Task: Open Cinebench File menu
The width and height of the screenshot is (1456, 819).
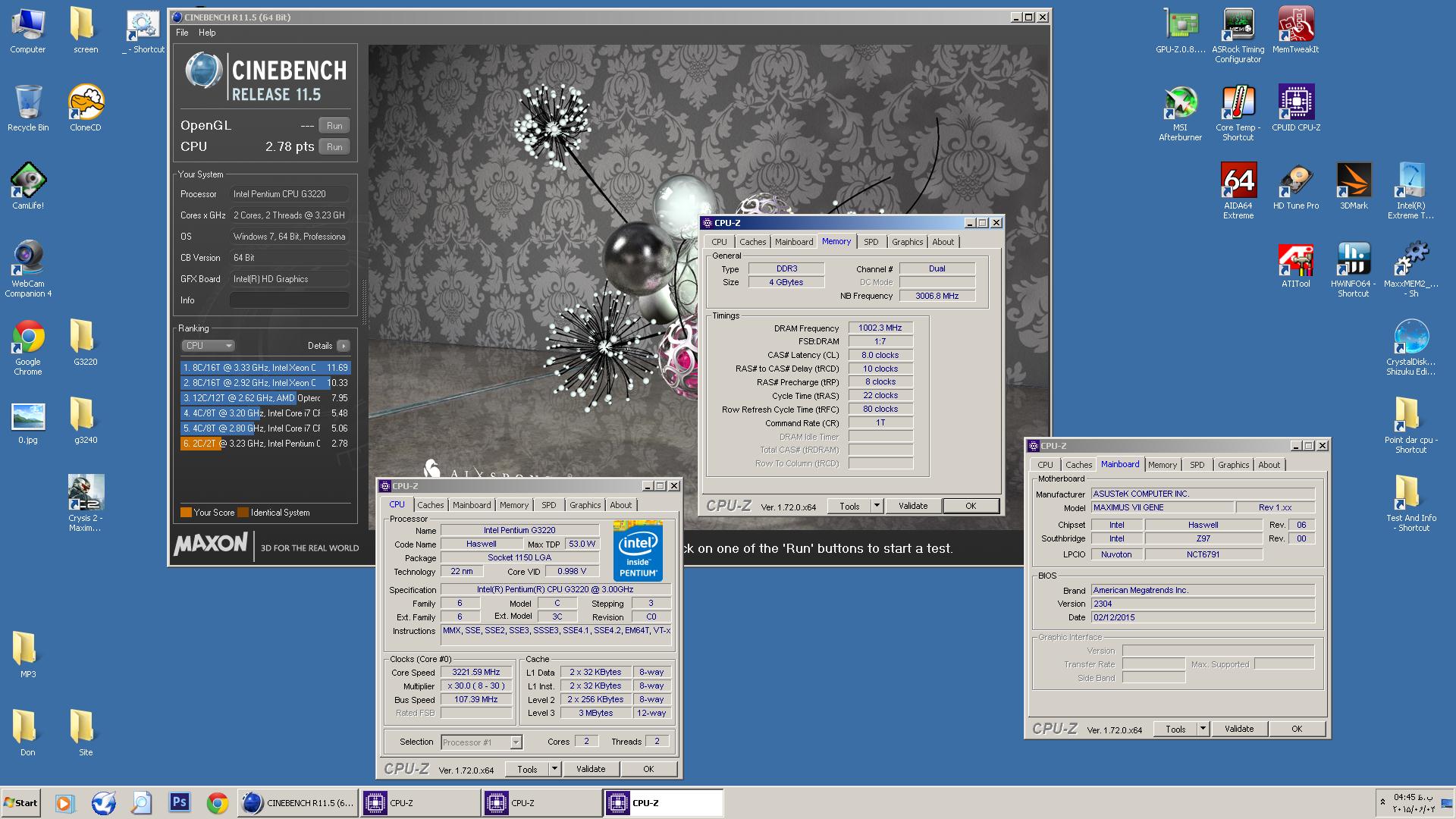Action: point(182,33)
